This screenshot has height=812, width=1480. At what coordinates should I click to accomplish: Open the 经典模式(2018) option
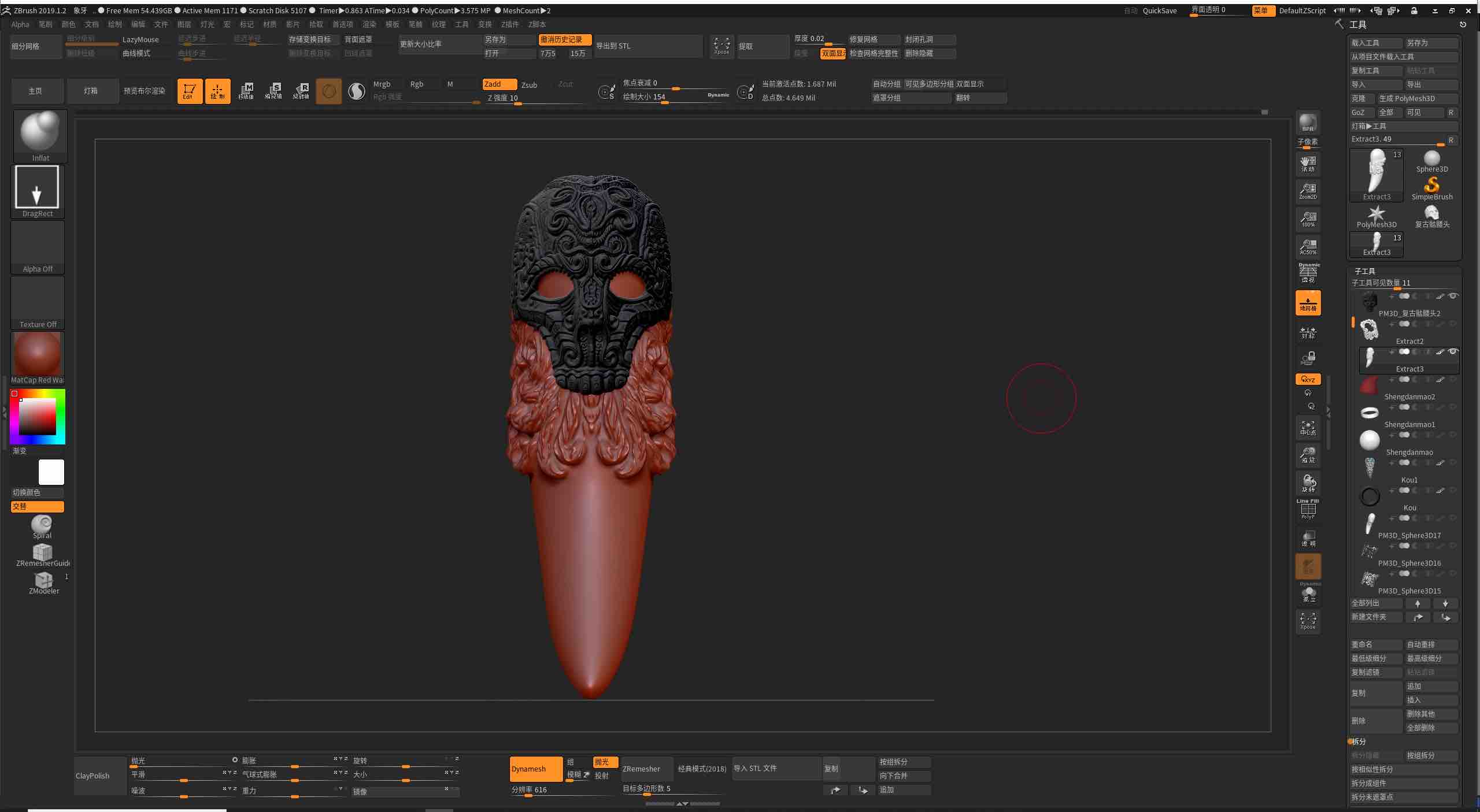(x=701, y=769)
